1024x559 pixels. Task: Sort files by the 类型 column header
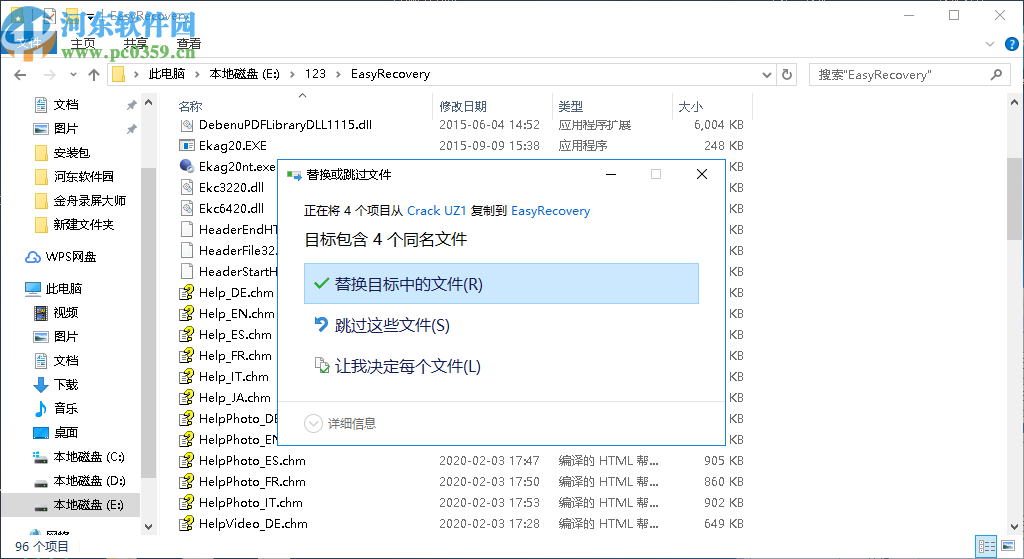coord(571,106)
